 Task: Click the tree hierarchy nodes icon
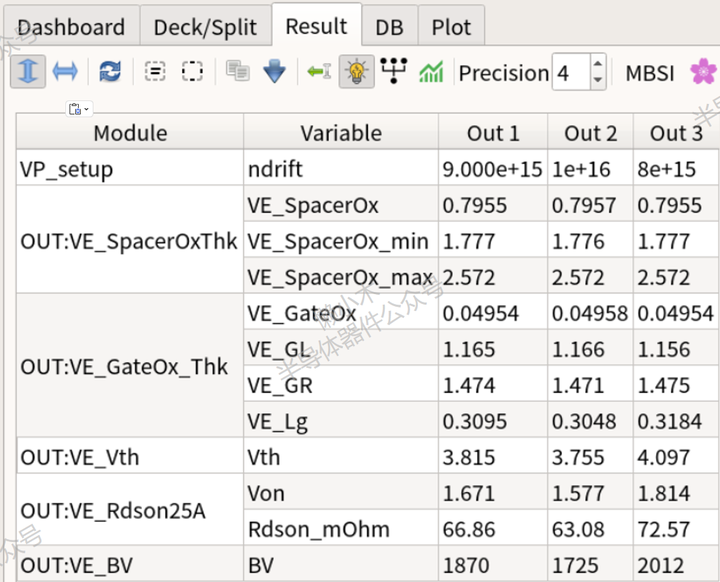pyautogui.click(x=394, y=71)
